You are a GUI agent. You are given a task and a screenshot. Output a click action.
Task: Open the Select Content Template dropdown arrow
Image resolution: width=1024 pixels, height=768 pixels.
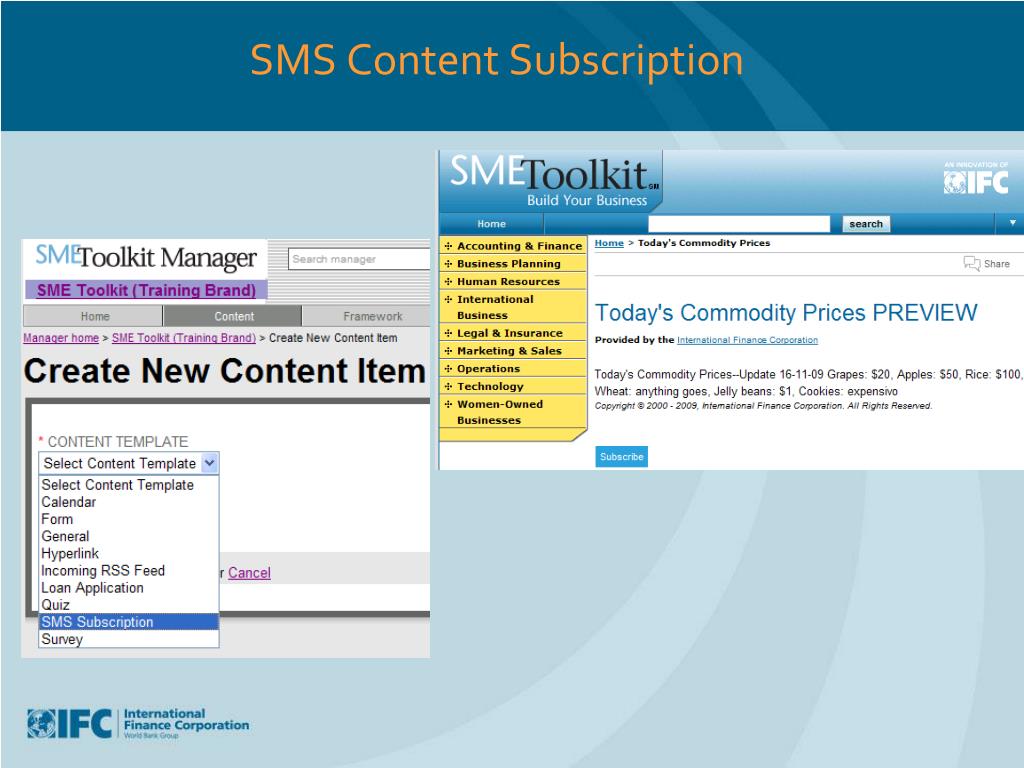[x=210, y=464]
